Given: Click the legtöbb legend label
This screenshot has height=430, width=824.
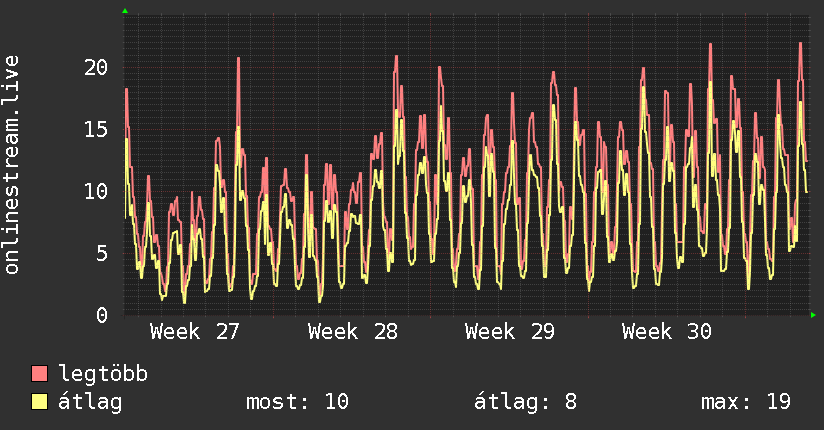Looking at the screenshot, I should [x=103, y=374].
